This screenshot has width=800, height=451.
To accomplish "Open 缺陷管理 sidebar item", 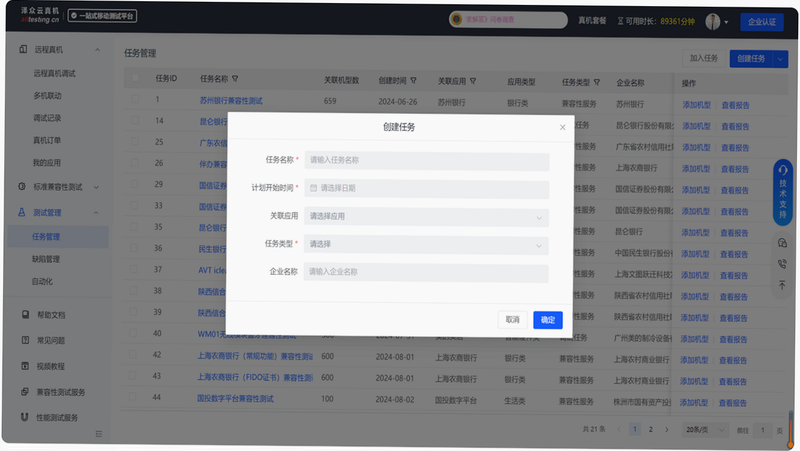I will pyautogui.click(x=46, y=259).
